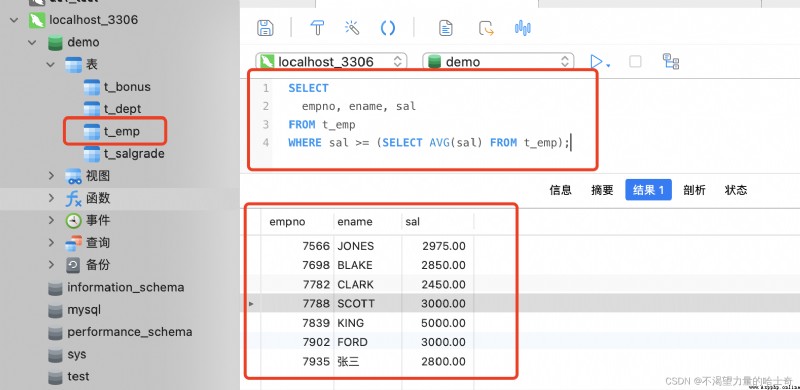Select the sys database
Image resolution: width=800 pixels, height=390 pixels.
[77, 355]
